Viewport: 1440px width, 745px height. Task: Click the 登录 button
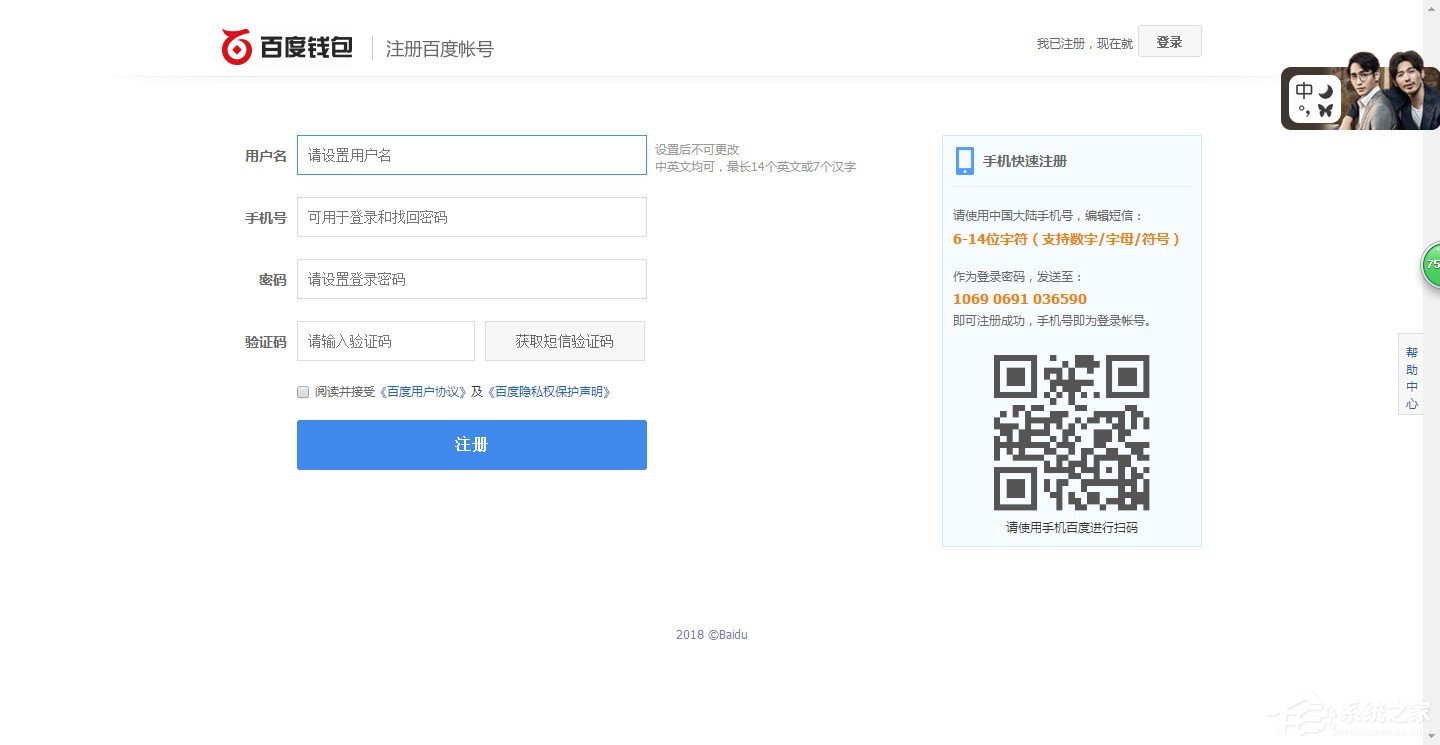point(1170,41)
